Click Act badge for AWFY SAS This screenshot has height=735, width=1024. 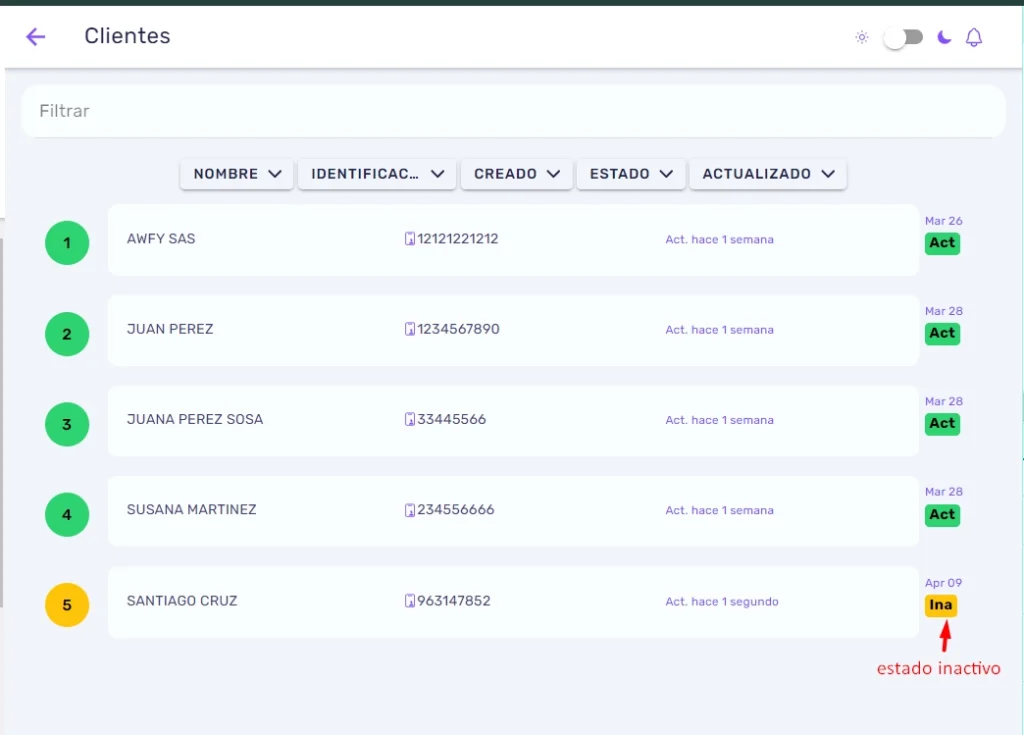point(942,243)
